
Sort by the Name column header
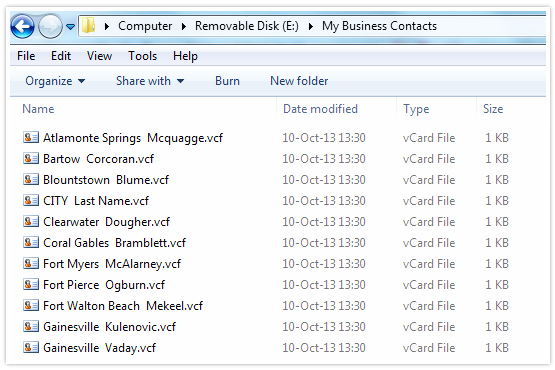coord(38,109)
